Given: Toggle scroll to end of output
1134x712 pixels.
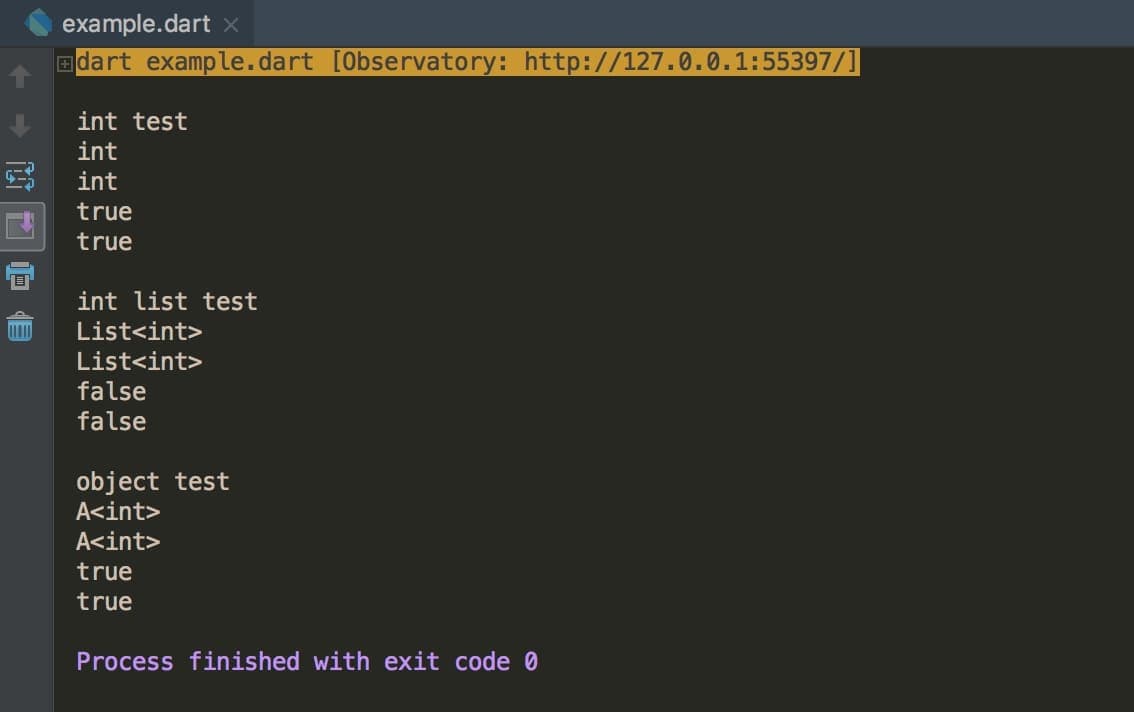Looking at the screenshot, I should pyautogui.click(x=22, y=226).
